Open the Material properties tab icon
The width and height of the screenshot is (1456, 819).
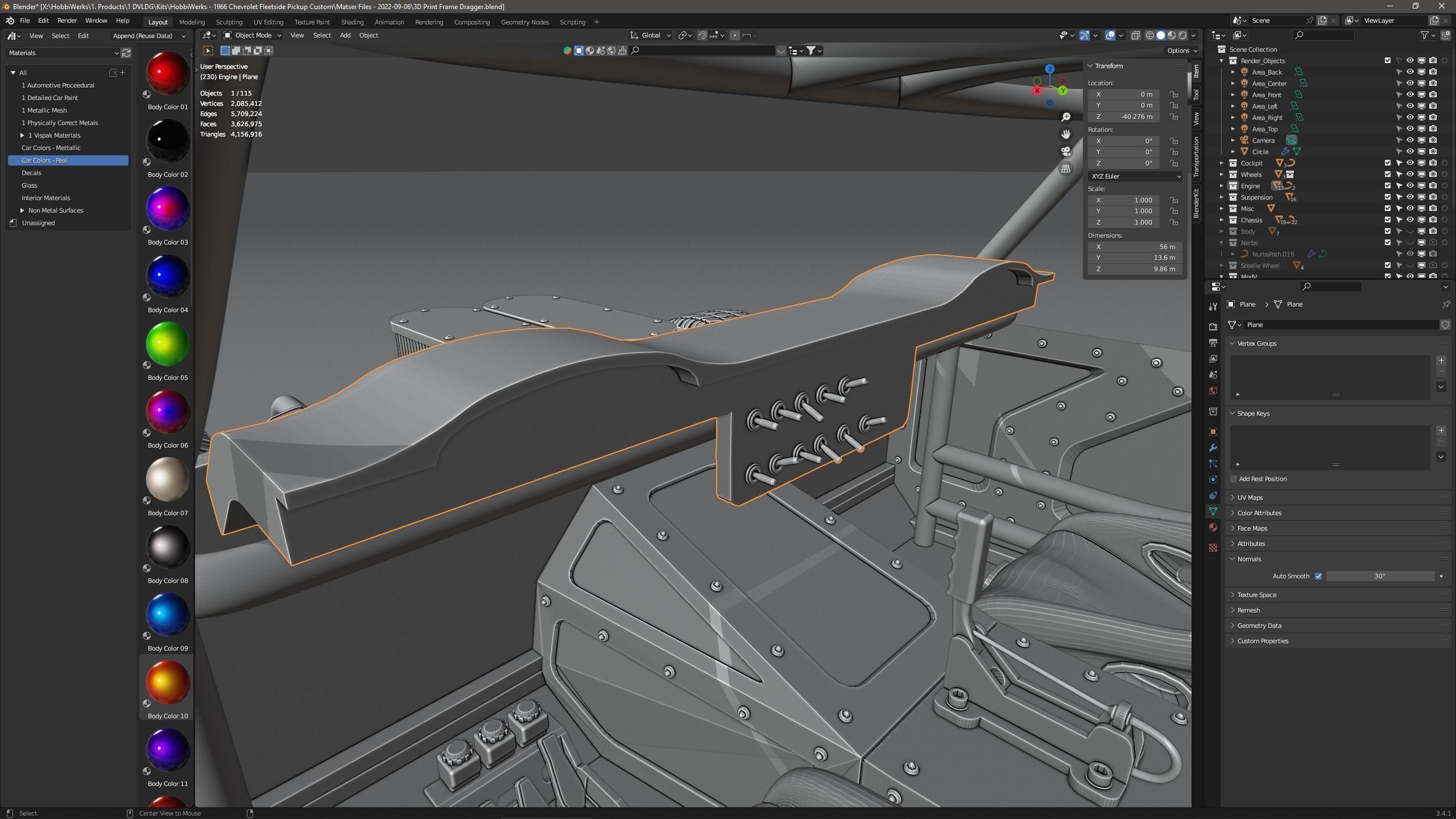[1213, 527]
